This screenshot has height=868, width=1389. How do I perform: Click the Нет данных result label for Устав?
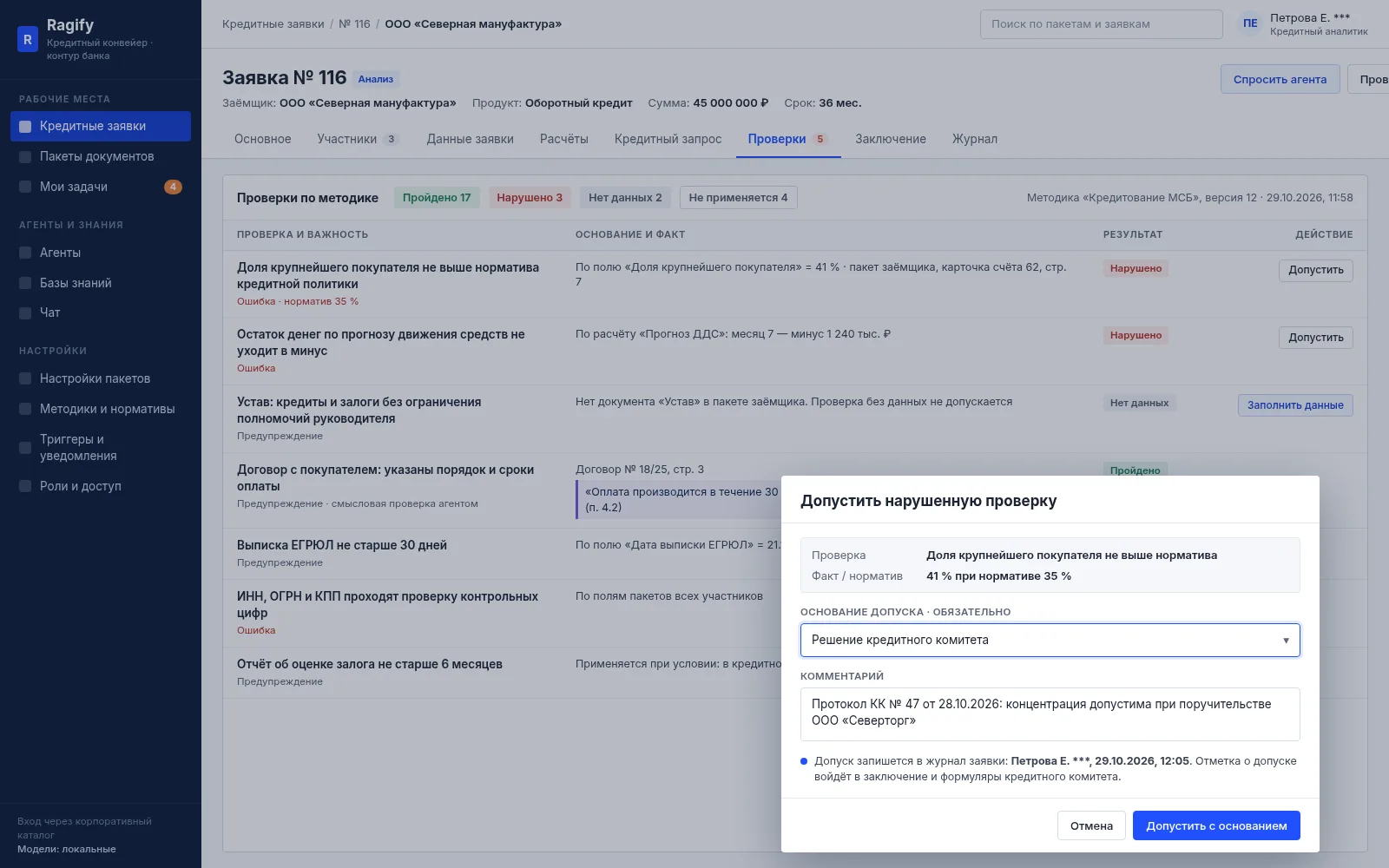(1139, 403)
